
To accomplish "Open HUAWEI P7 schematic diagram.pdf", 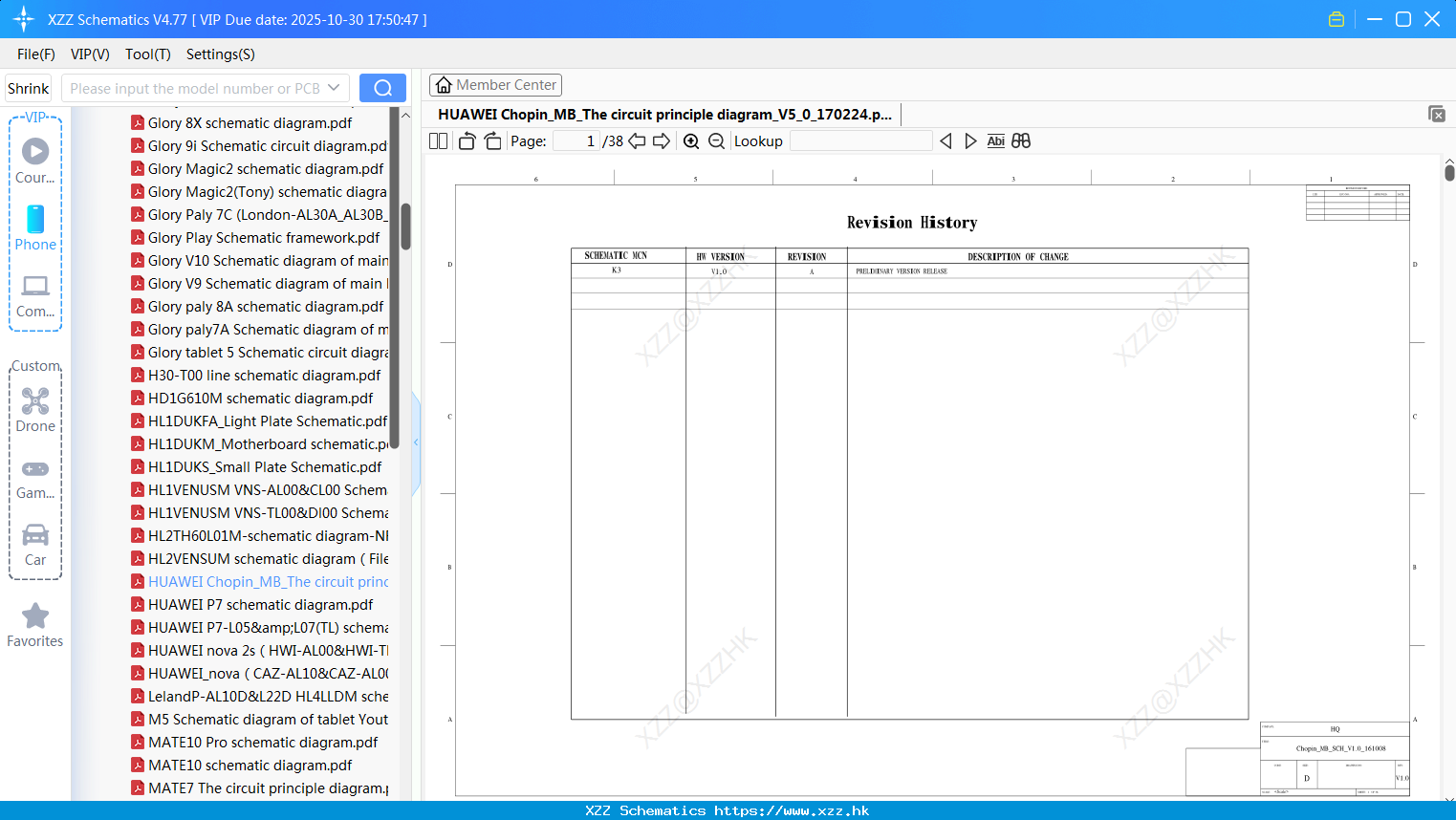I will pos(252,604).
